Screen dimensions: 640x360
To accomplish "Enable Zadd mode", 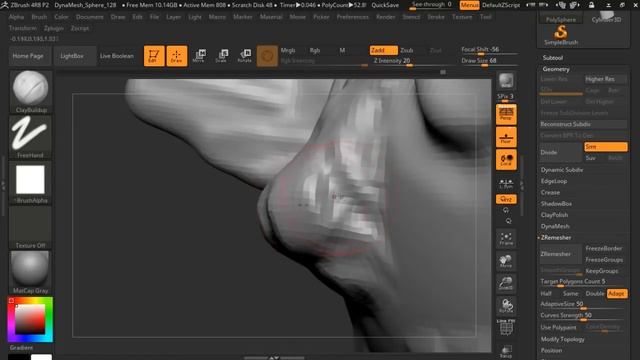I will pos(383,50).
